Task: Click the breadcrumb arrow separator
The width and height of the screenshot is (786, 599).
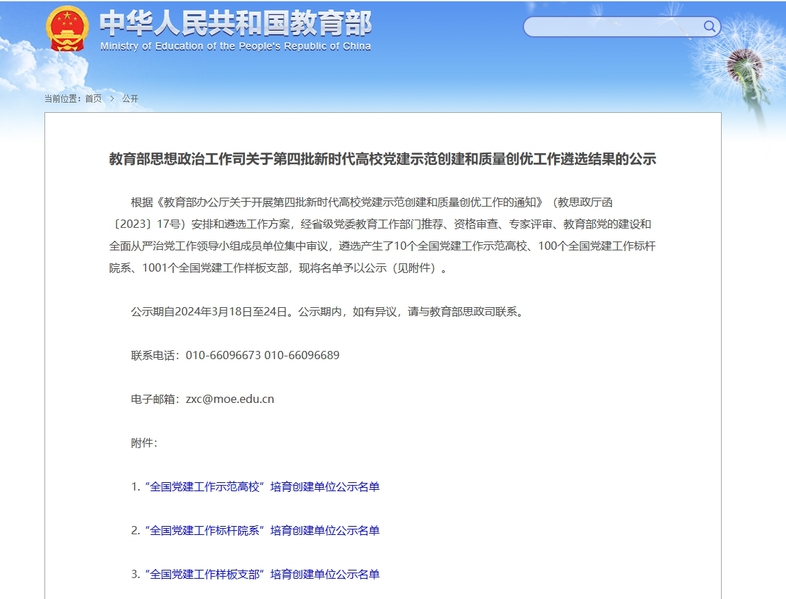Action: (112, 99)
